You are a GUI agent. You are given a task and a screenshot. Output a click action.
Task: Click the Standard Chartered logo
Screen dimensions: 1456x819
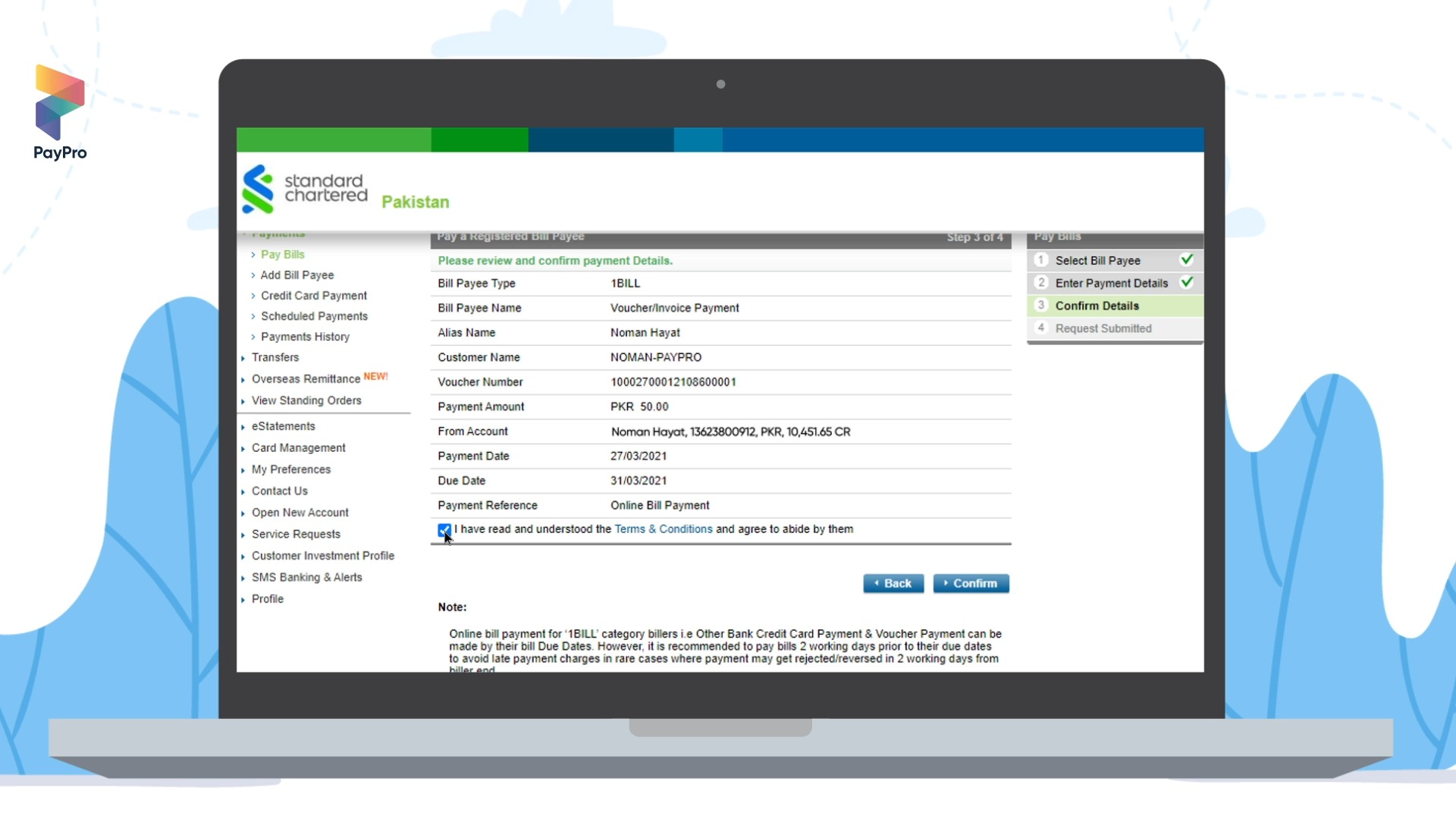click(x=305, y=189)
